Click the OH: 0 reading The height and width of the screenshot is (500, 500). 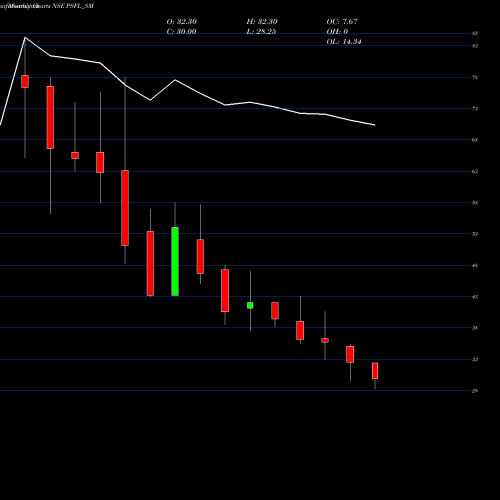pos(337,32)
